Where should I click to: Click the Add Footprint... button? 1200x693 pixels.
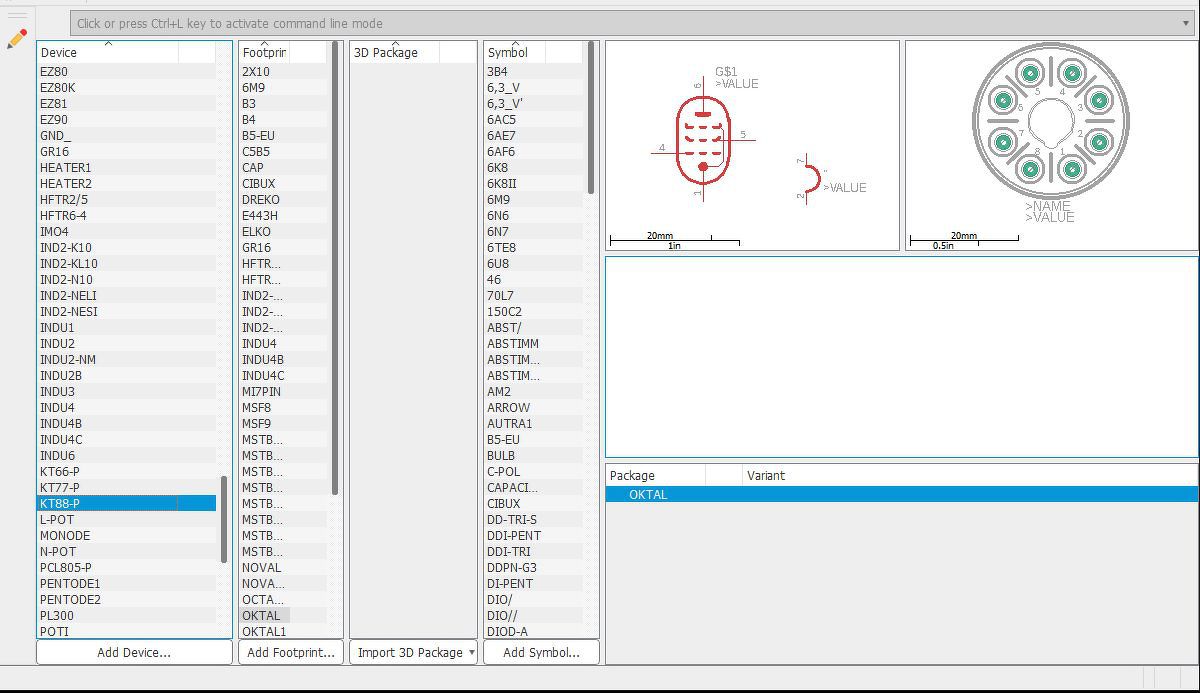pyautogui.click(x=290, y=652)
